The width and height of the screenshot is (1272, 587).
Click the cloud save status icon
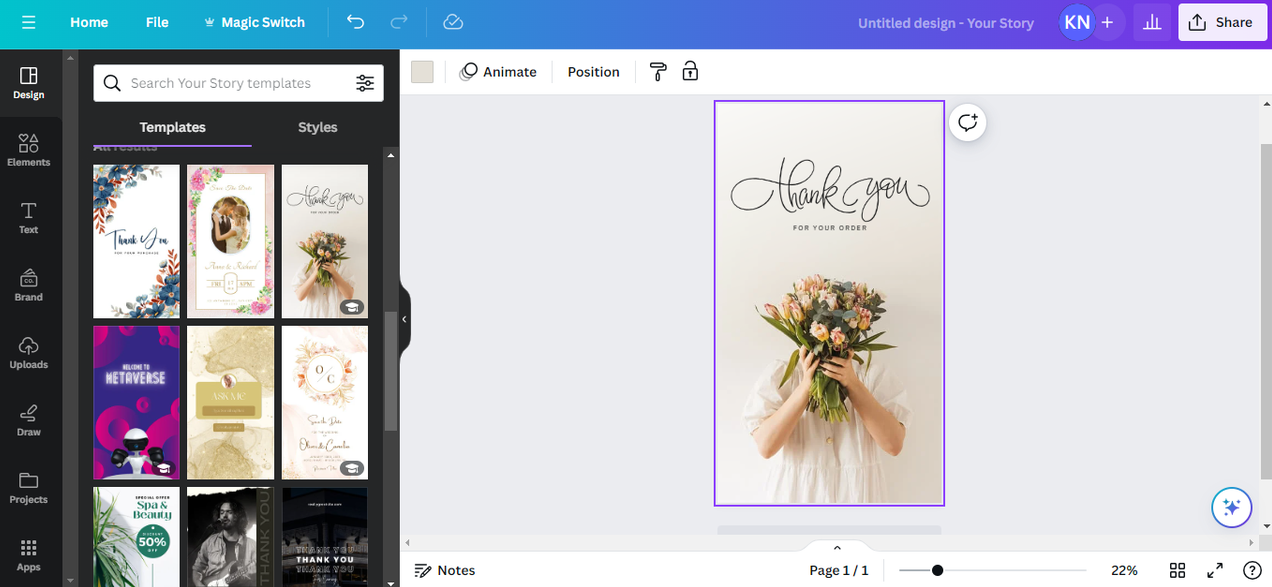click(x=453, y=22)
